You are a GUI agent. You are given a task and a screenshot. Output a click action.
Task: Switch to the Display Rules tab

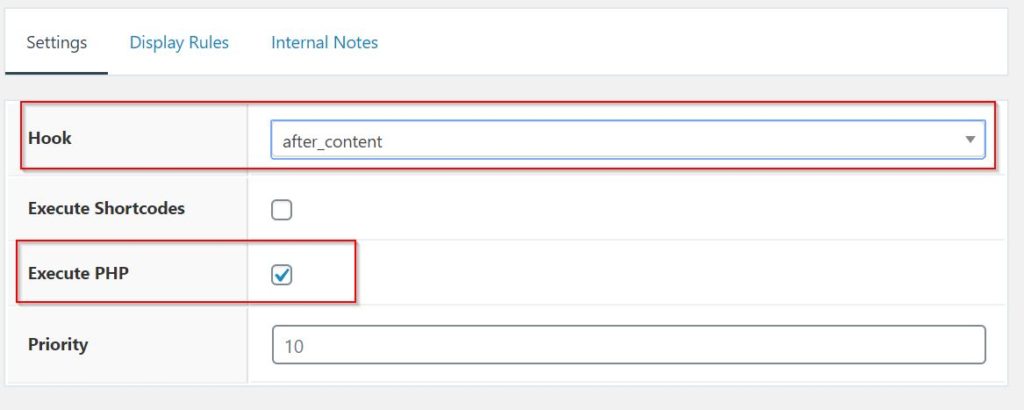click(x=179, y=43)
